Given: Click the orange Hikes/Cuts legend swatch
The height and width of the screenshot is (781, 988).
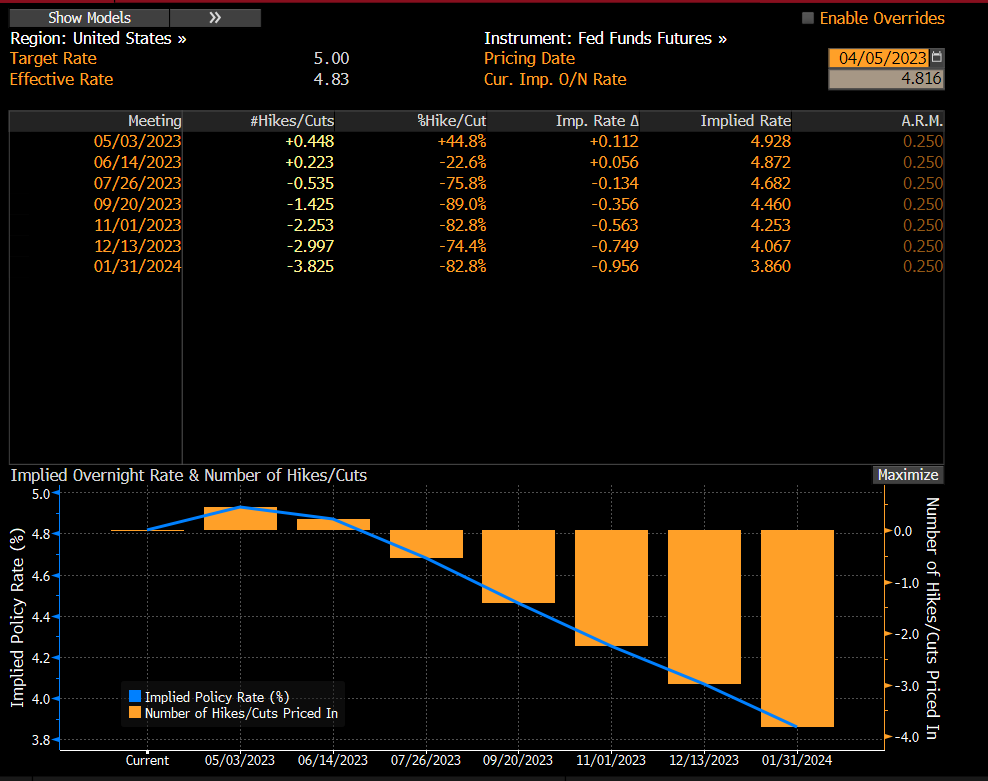Looking at the screenshot, I should coord(135,713).
